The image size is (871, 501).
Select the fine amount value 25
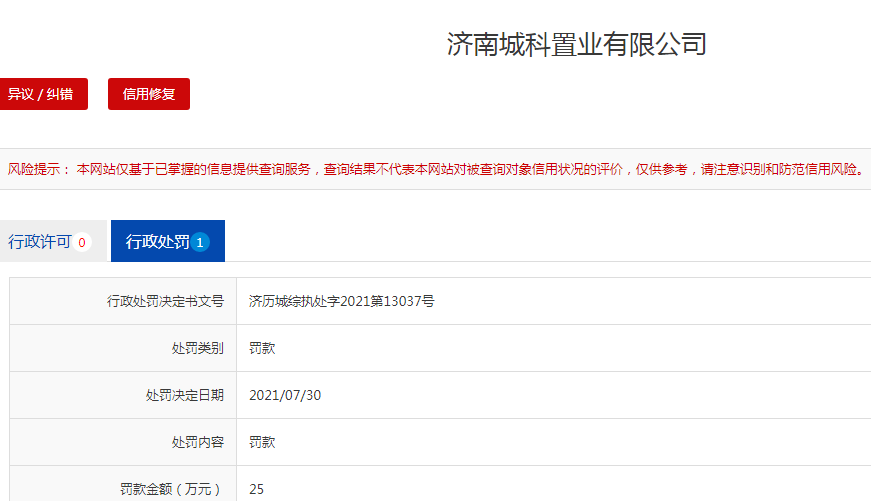[x=256, y=489]
